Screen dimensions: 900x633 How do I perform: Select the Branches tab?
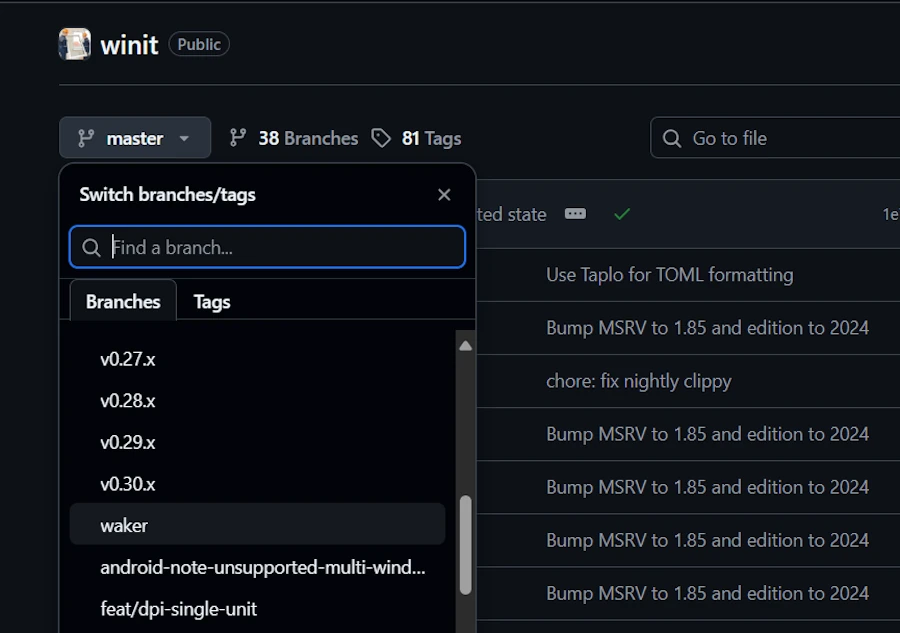(123, 301)
